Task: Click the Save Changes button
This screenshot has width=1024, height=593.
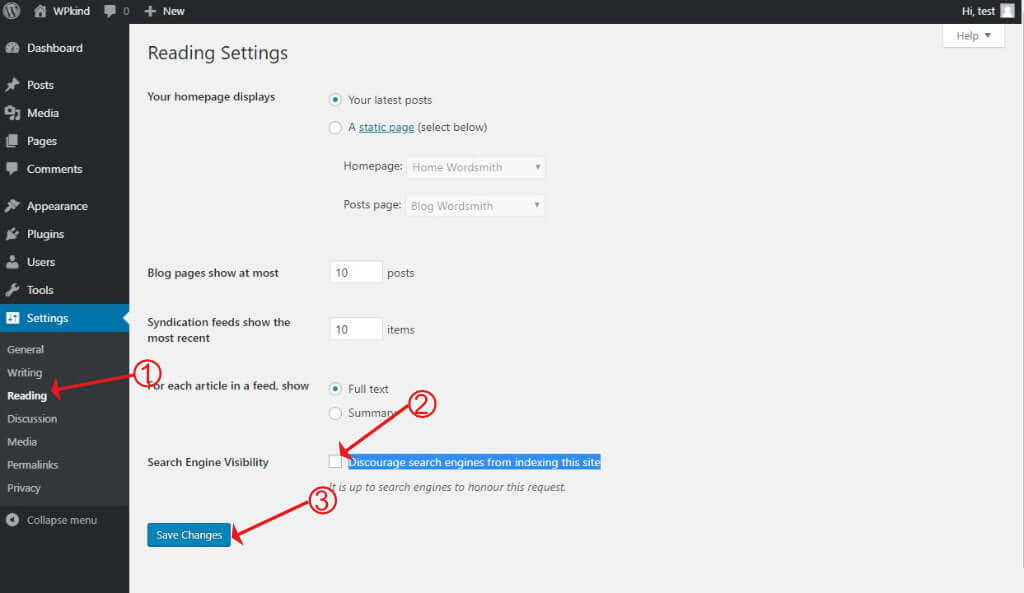Action: (x=188, y=534)
